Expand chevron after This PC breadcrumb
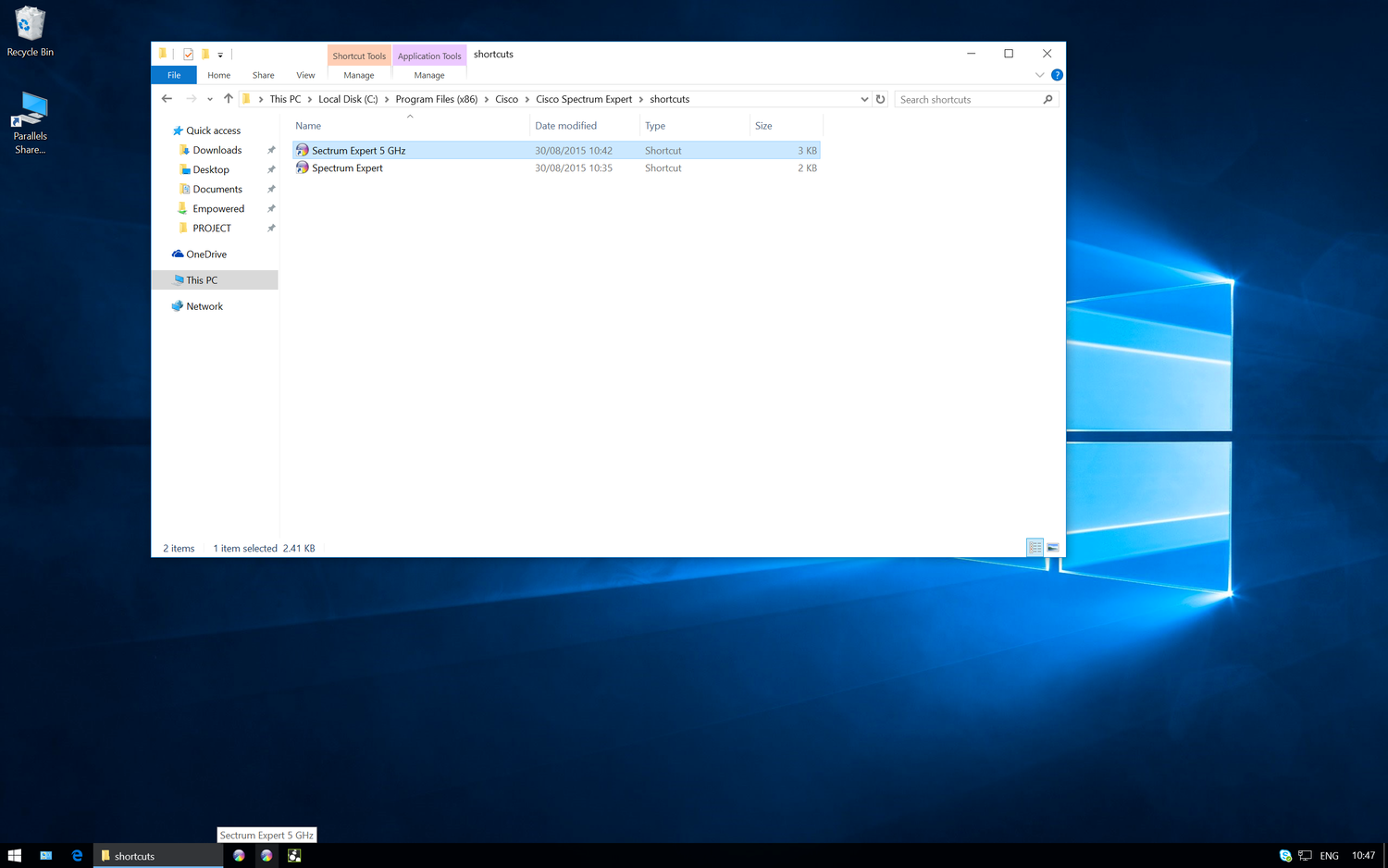The width and height of the screenshot is (1388, 868). pos(310,99)
